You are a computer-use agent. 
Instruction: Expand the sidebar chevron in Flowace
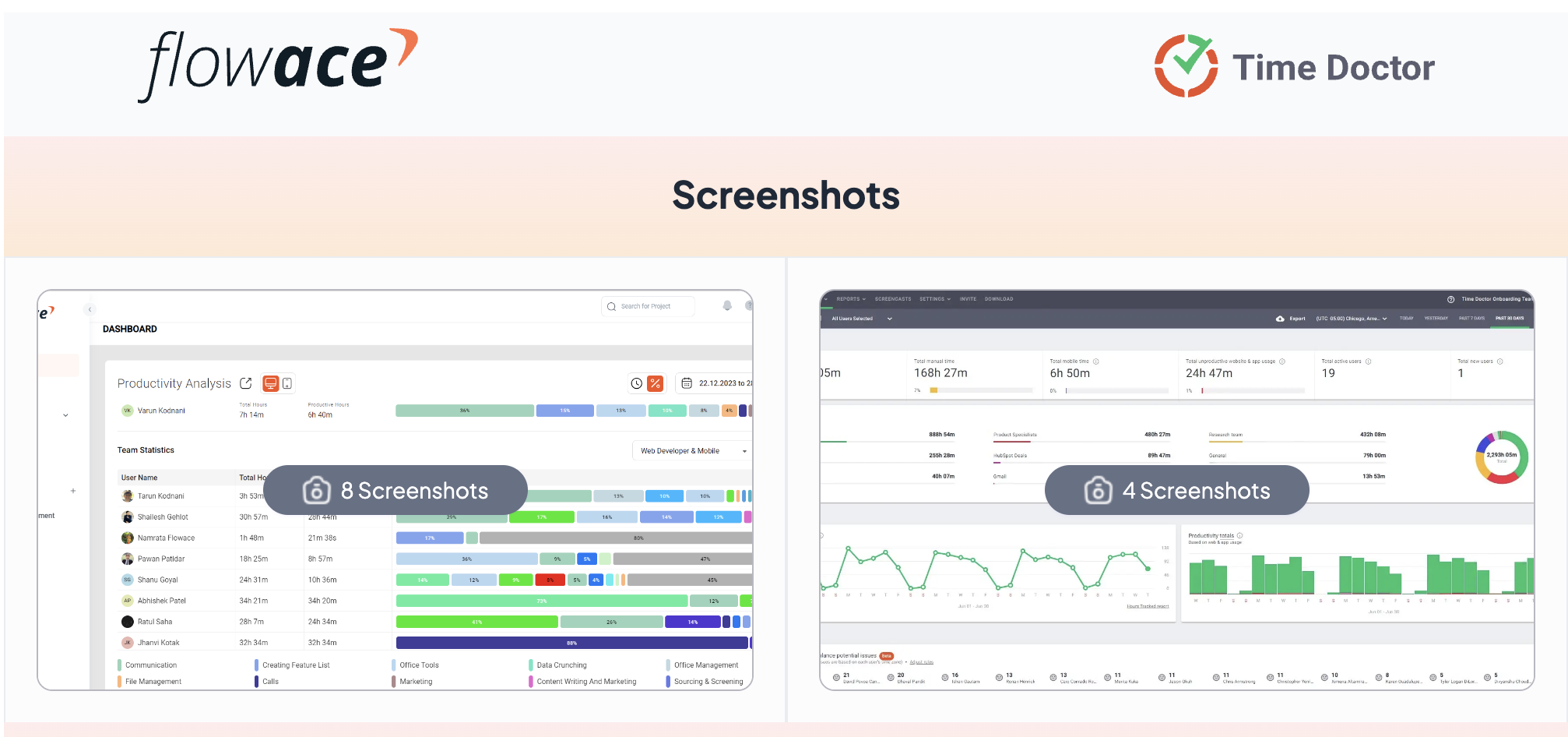[x=65, y=415]
